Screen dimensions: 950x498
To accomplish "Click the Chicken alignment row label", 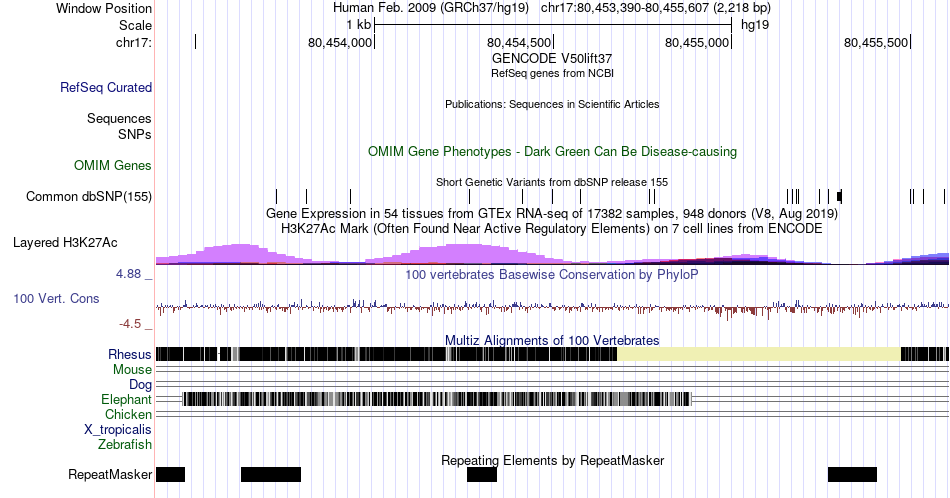I will 128,414.
